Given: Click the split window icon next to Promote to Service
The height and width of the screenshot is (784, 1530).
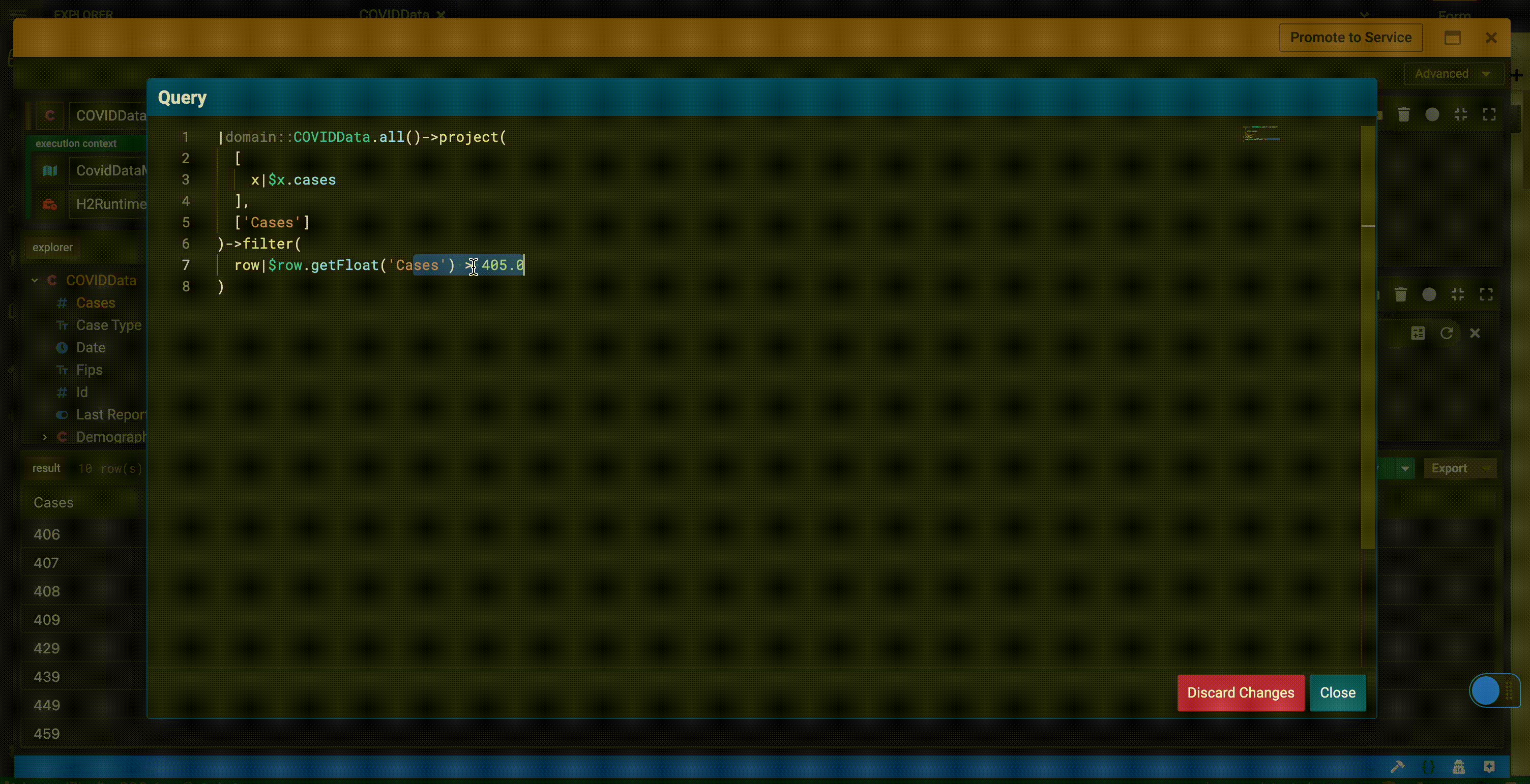Looking at the screenshot, I should 1453,38.
